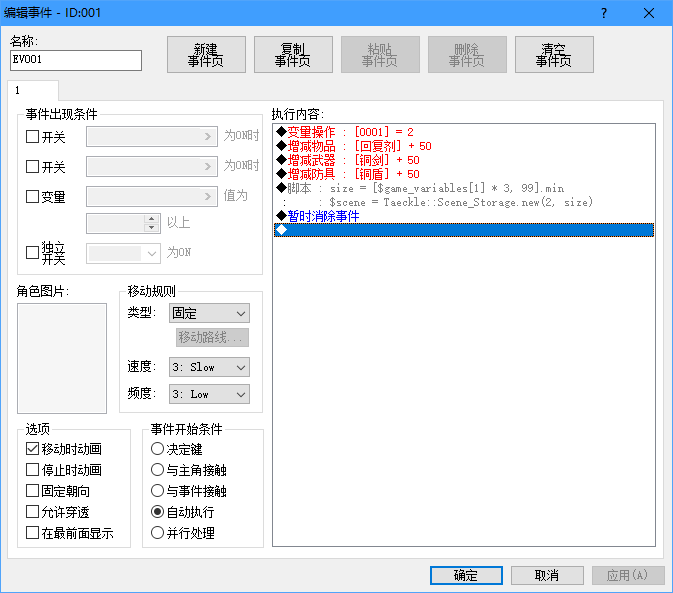Check the 允许穿透 option
Image resolution: width=673 pixels, height=593 pixels.
(33, 512)
